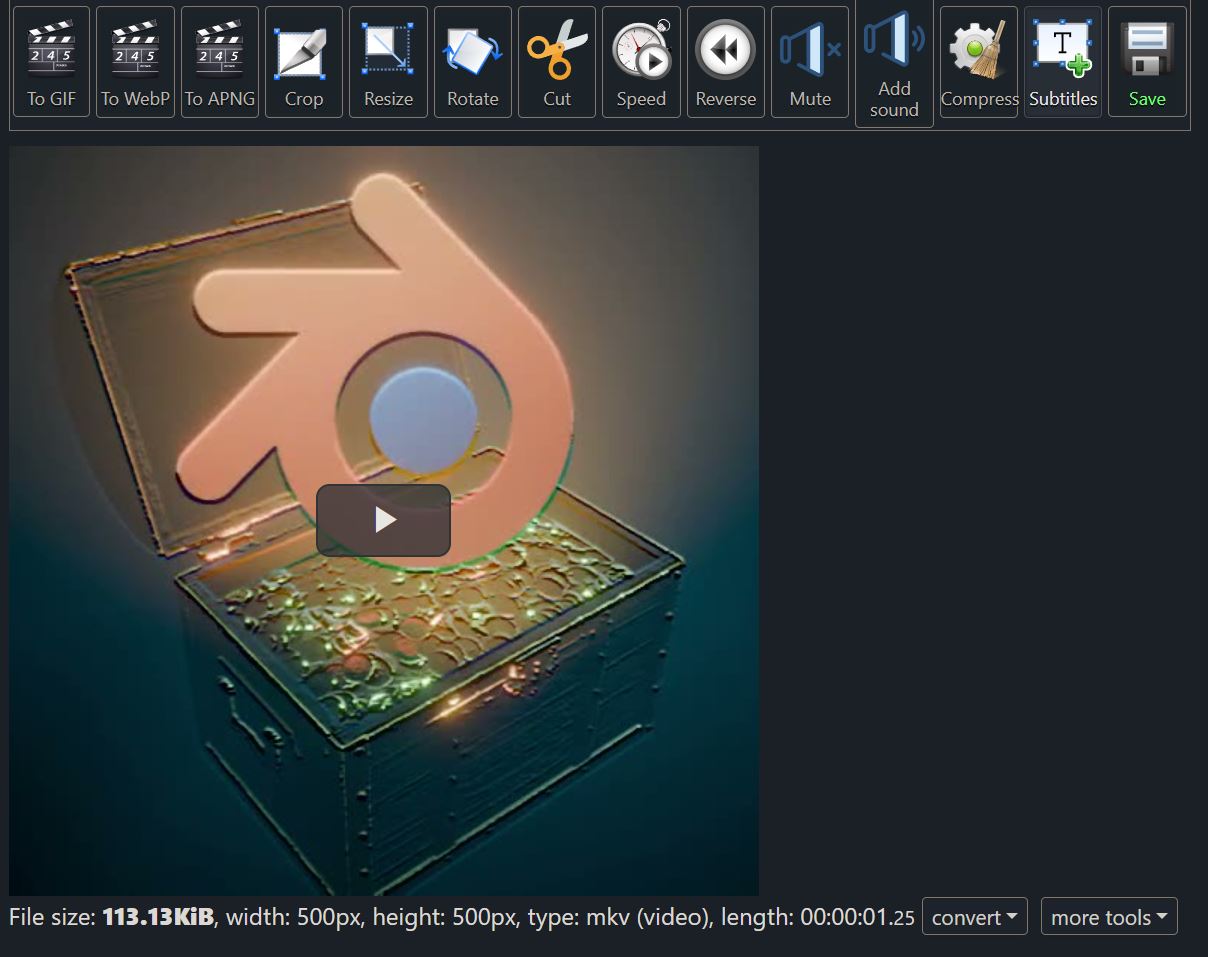Select the 'length: 00:00:01.25' text
1208x957 pixels.
pos(818,917)
